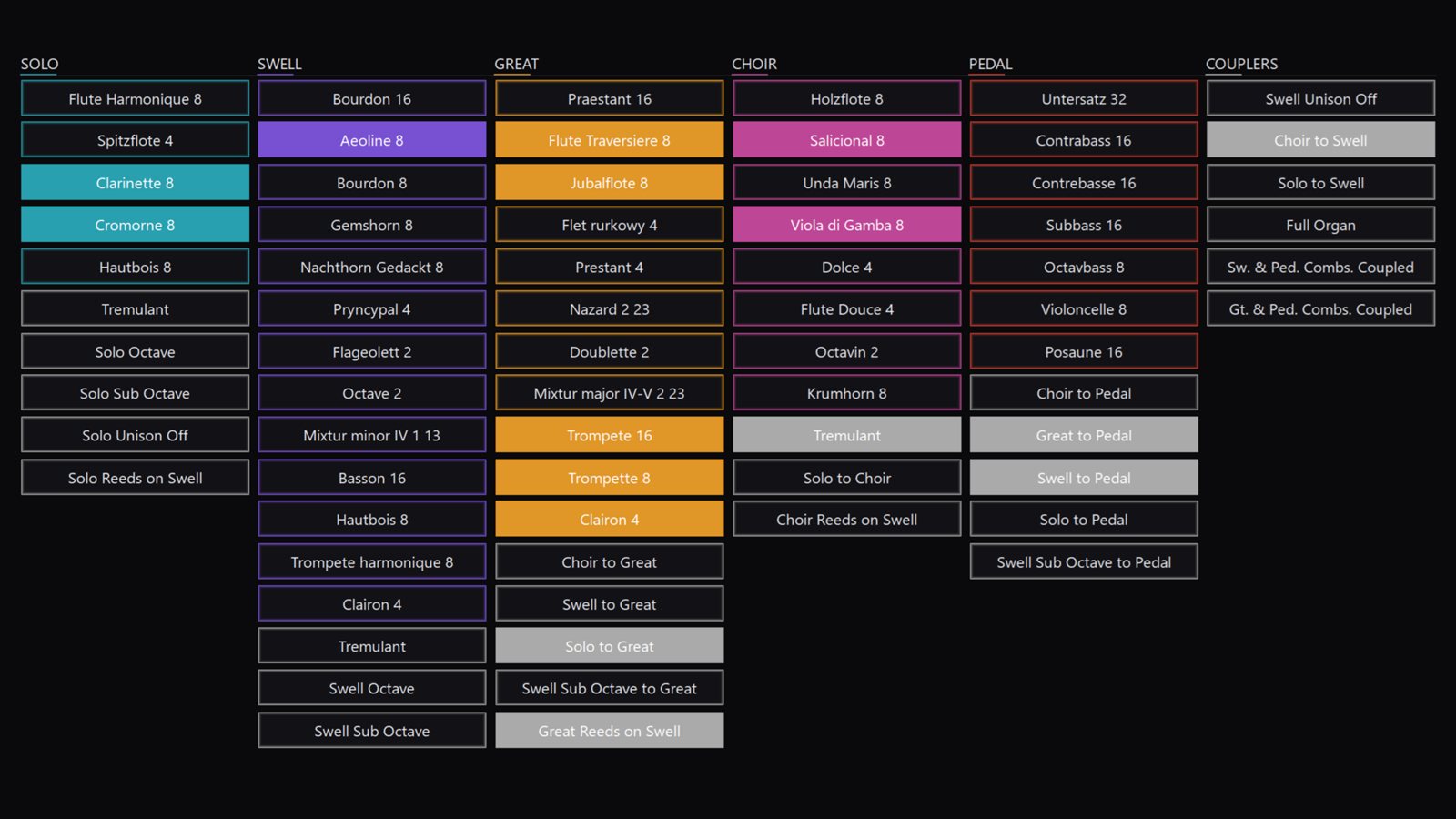
Task: Turn off the Trompete 16 stop
Action: [x=610, y=435]
